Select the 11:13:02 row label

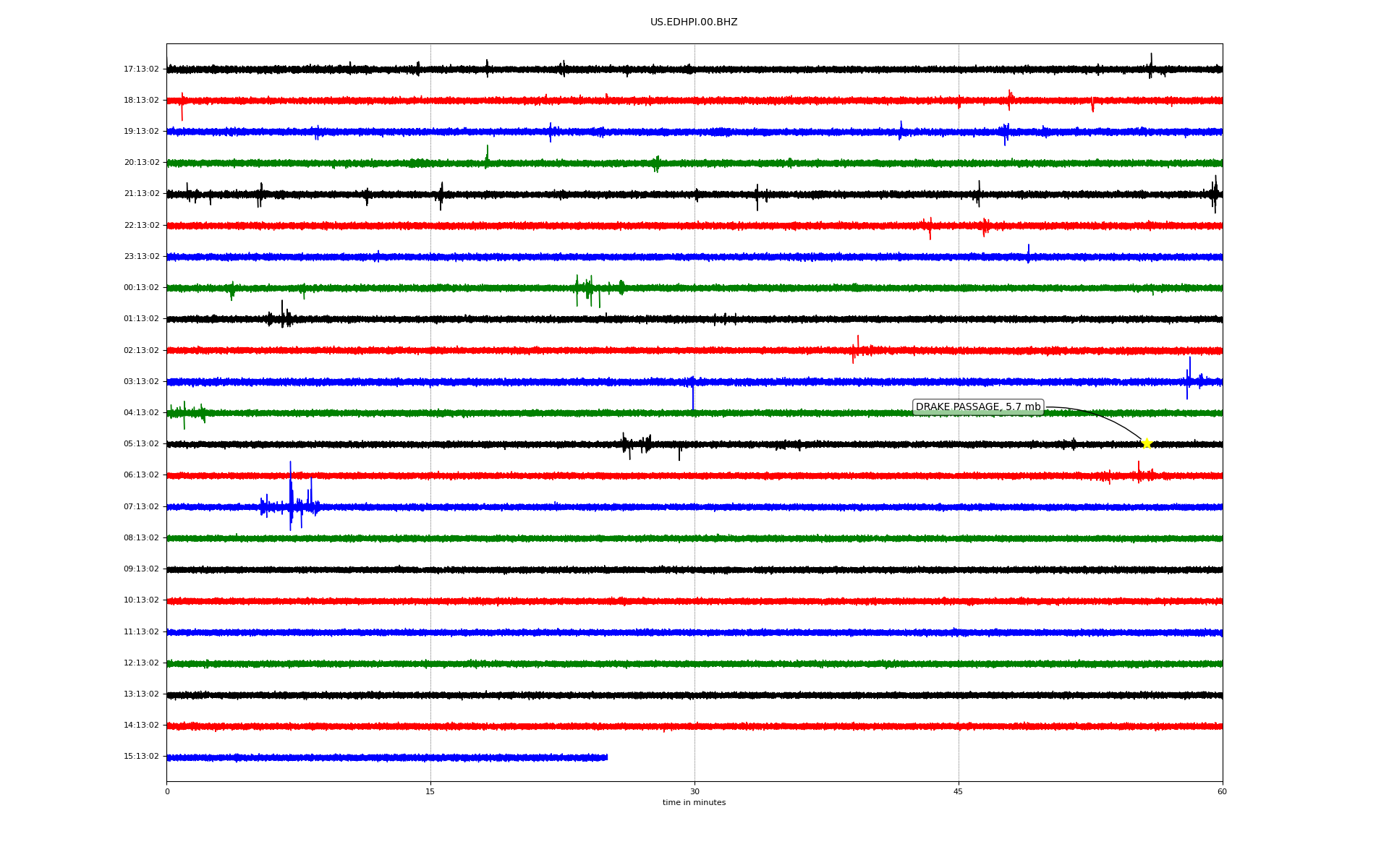click(141, 632)
